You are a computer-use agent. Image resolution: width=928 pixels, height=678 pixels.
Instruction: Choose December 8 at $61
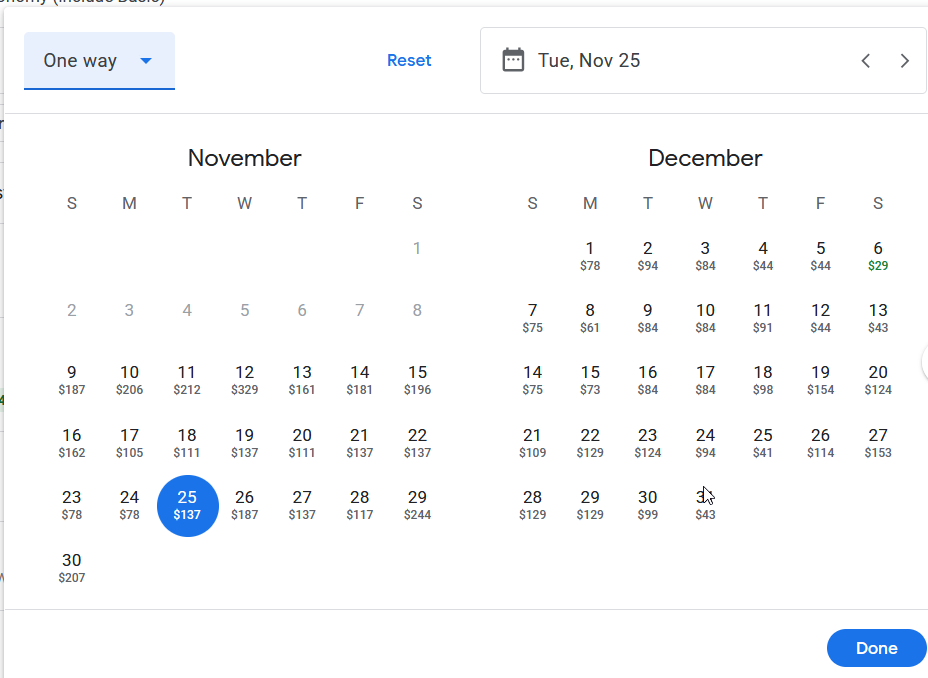(x=590, y=318)
